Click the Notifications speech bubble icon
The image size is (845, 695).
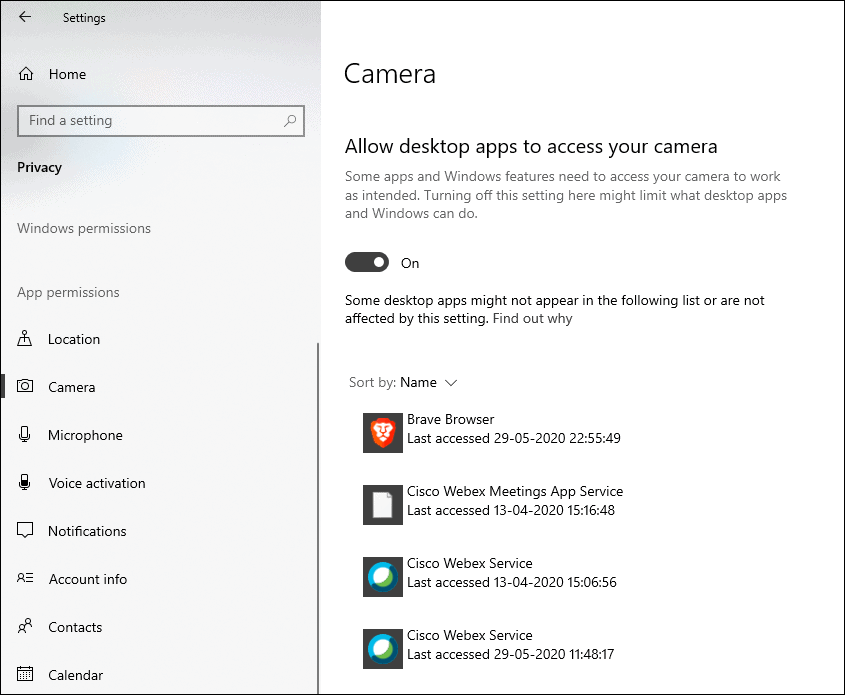click(x=25, y=531)
